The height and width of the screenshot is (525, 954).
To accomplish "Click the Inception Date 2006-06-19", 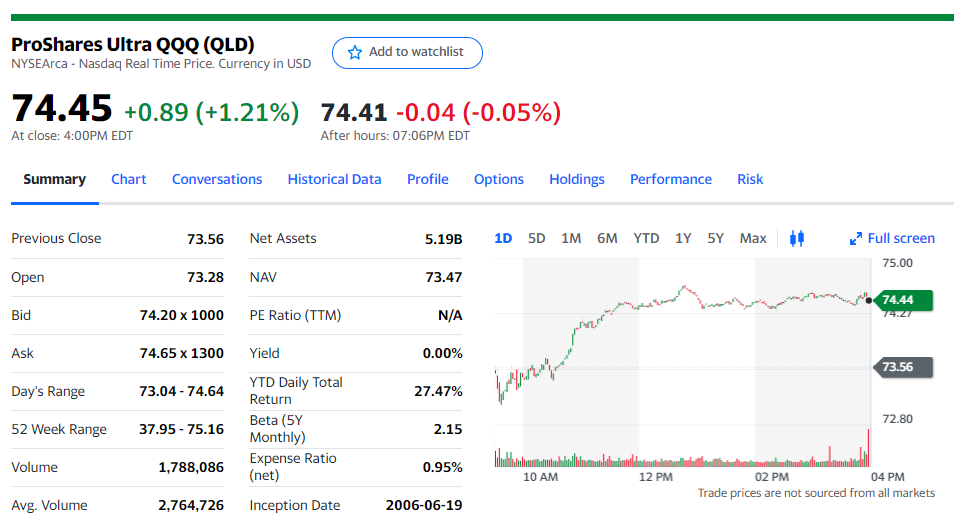I will click(x=424, y=506).
